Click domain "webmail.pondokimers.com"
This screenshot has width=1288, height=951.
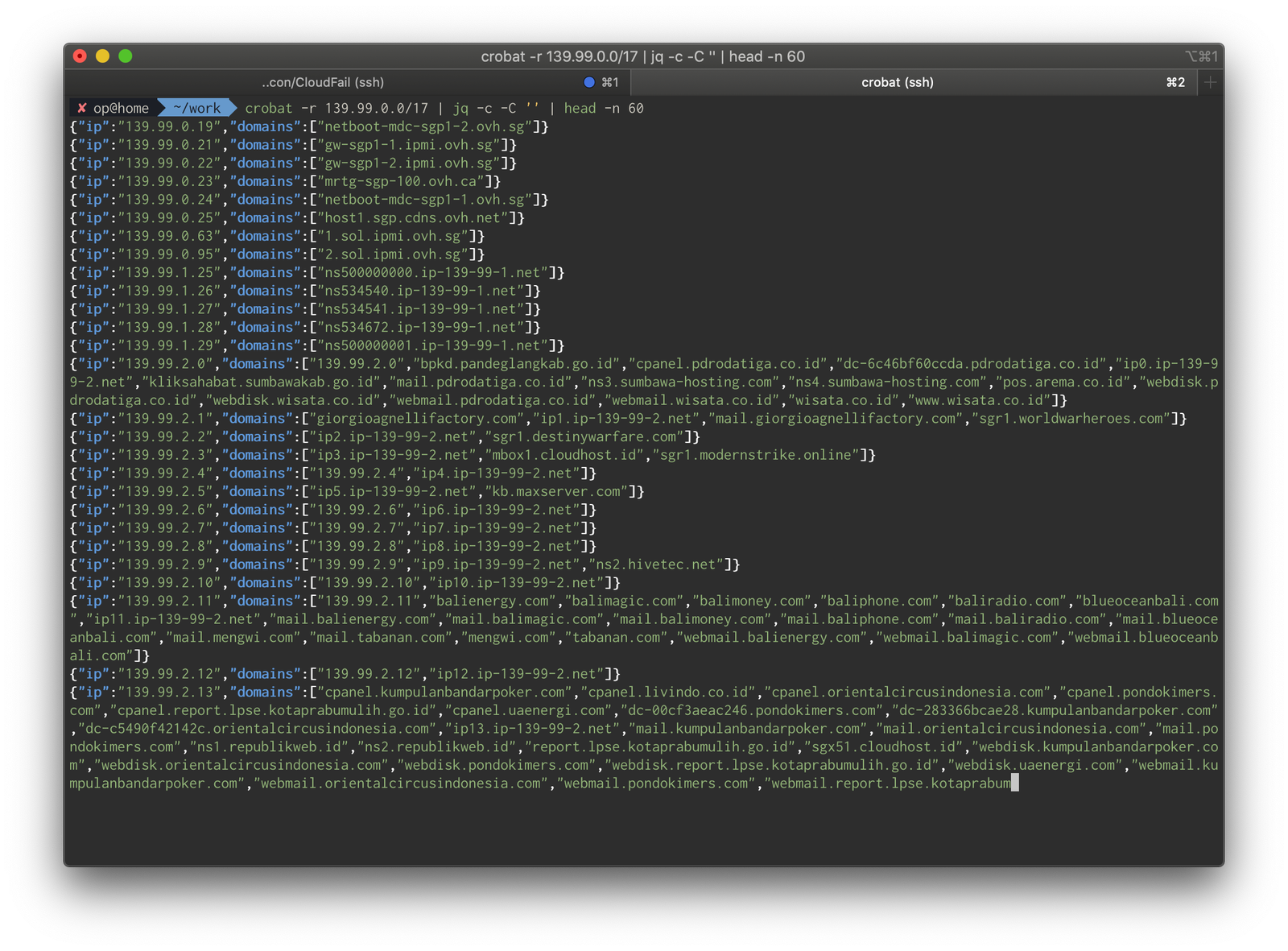point(656,784)
